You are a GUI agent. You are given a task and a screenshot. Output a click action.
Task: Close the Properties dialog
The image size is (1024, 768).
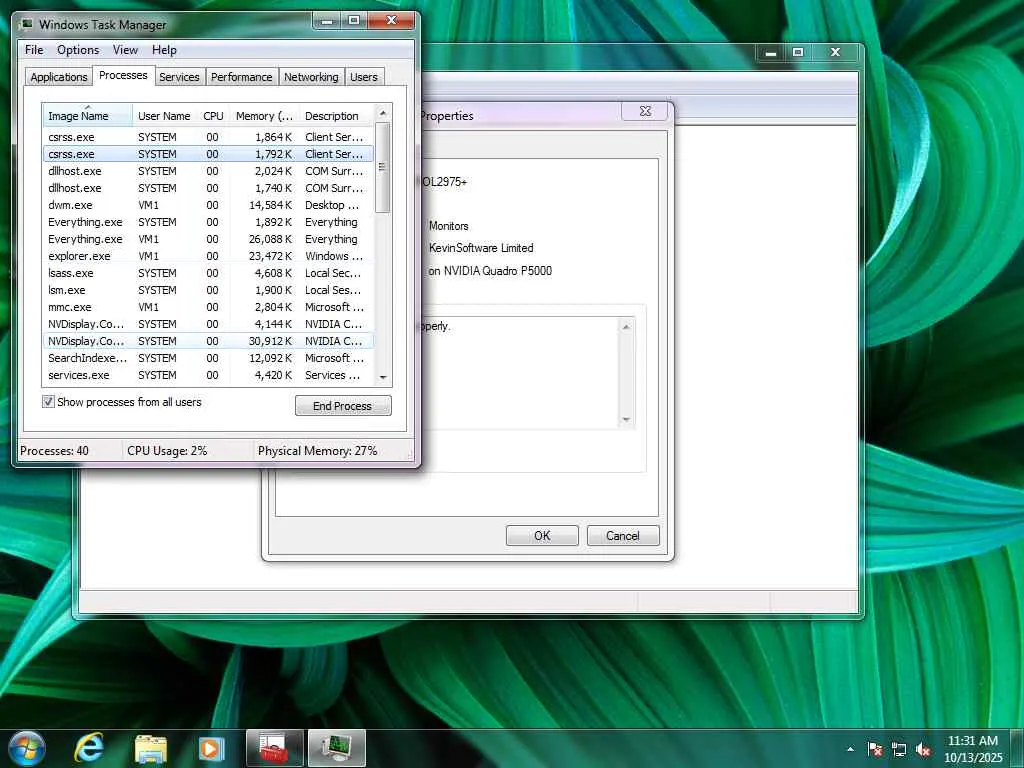click(645, 111)
